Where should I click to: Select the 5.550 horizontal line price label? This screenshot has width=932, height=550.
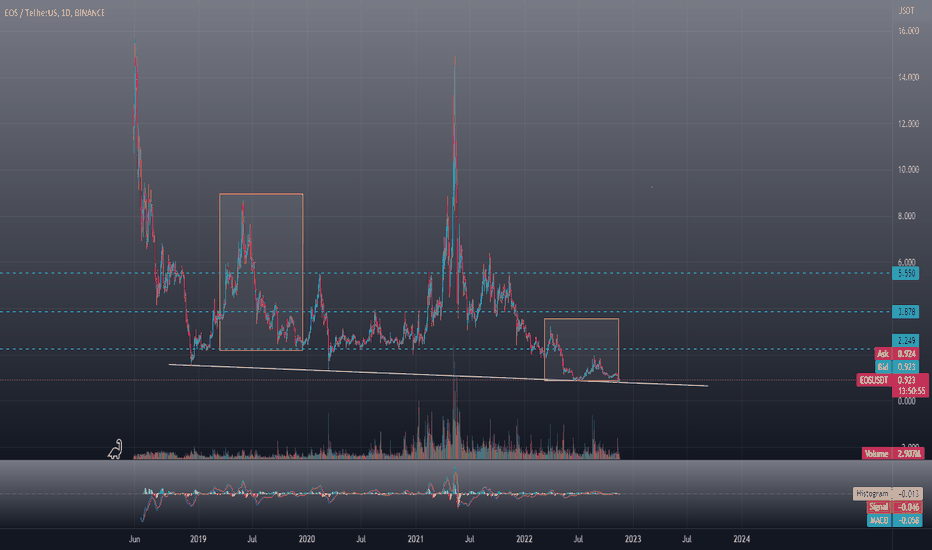tap(906, 274)
